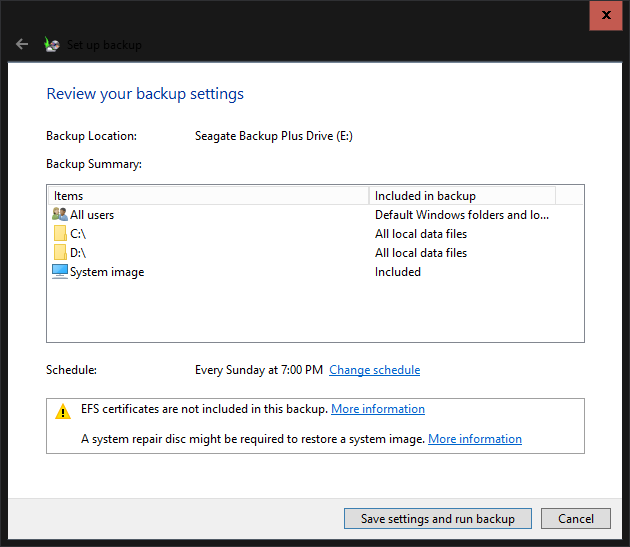This screenshot has width=630, height=547.
Task: Click the Default Windows folders summary cell
Action: click(x=462, y=214)
